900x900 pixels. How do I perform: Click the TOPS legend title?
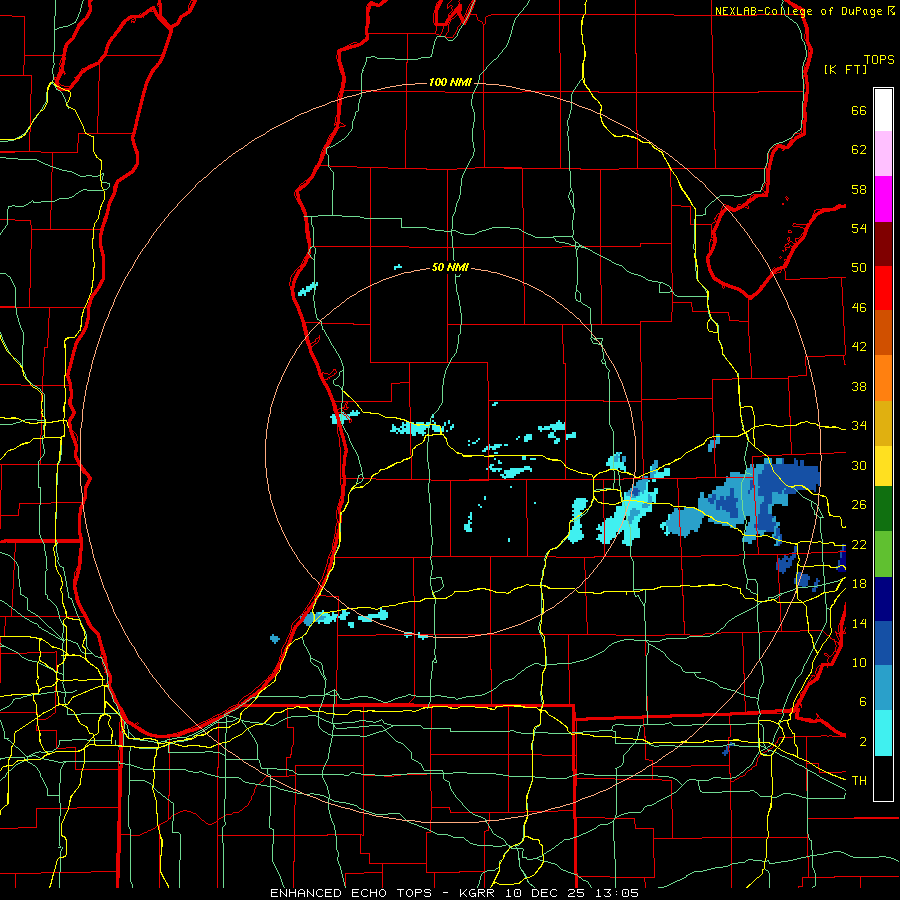point(879,60)
